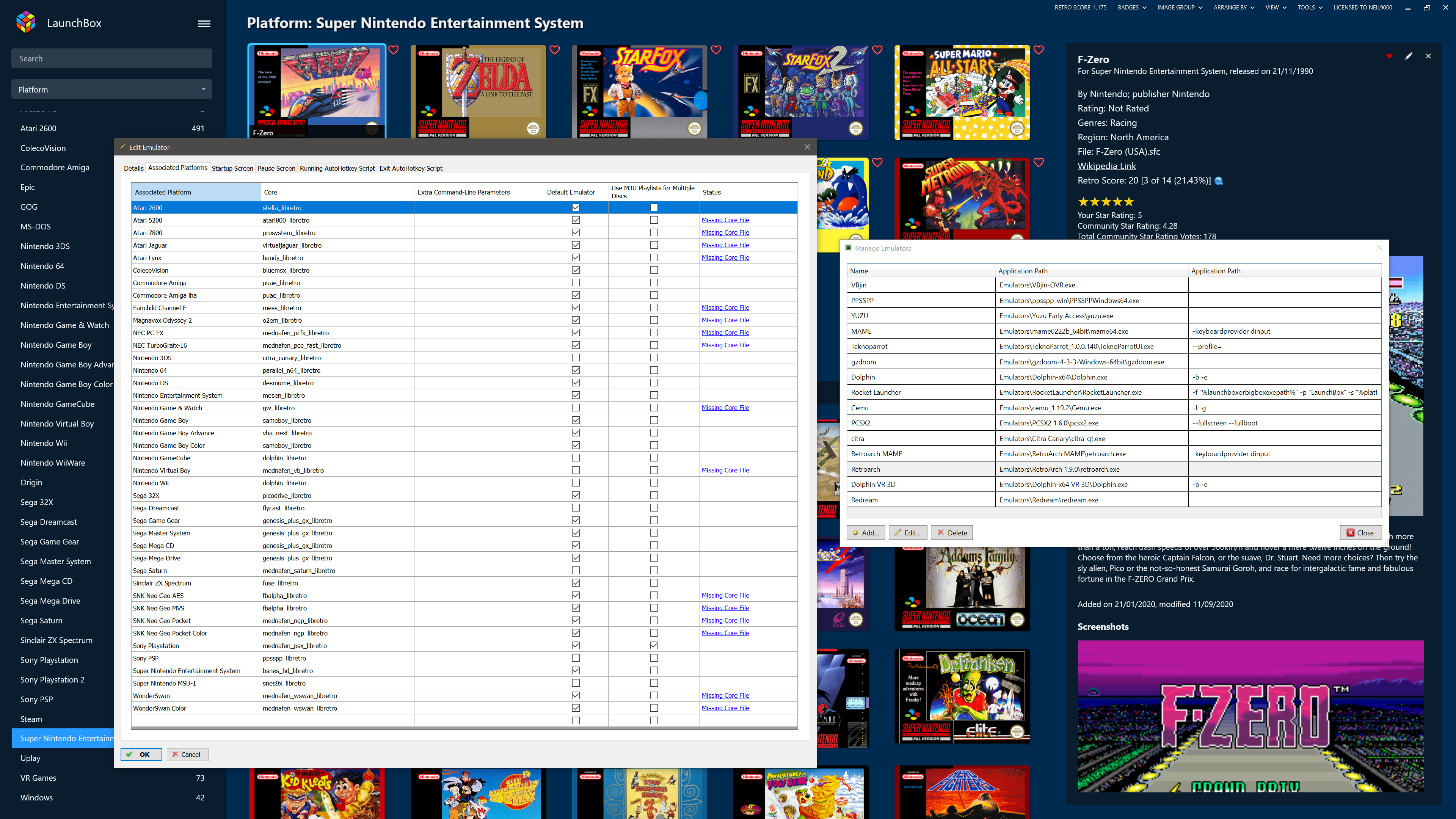Close the Manage Emulators window

[1379, 248]
